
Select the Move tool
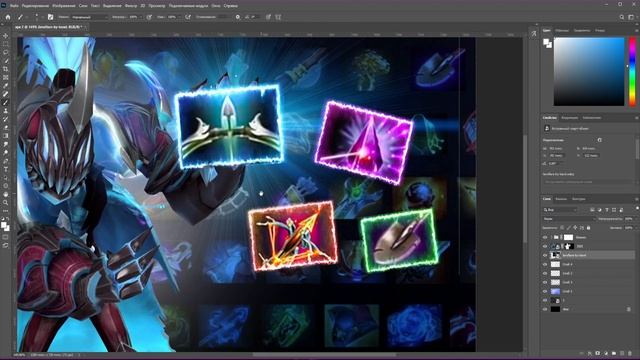click(x=6, y=36)
